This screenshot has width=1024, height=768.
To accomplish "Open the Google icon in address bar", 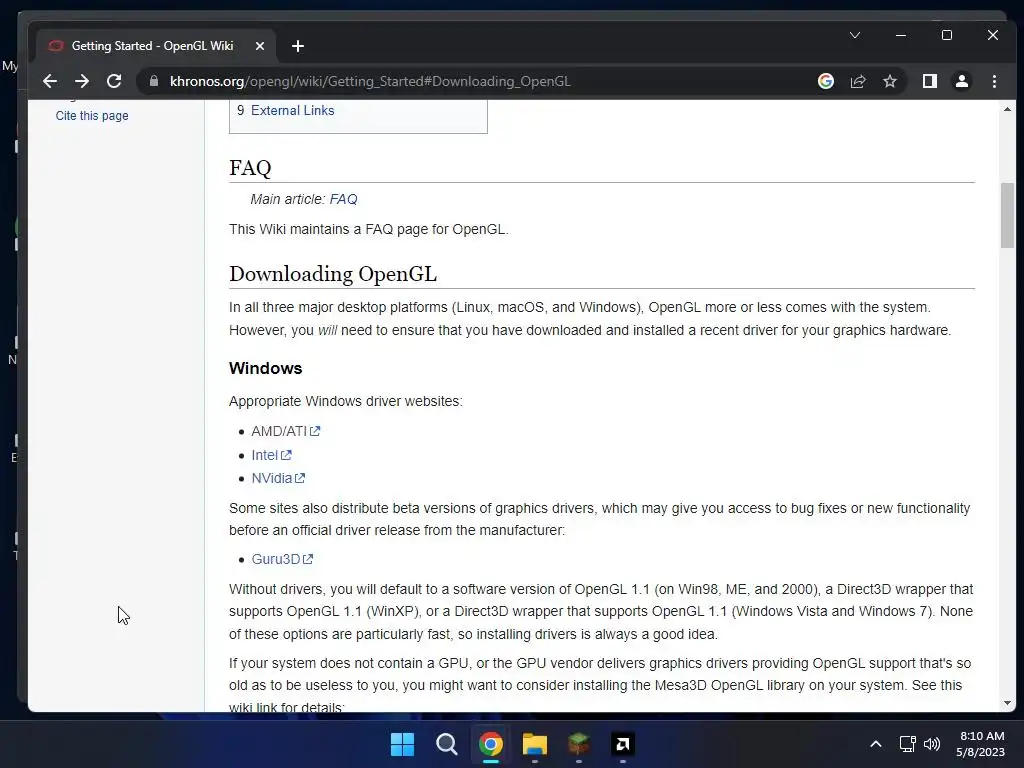I will coord(825,81).
